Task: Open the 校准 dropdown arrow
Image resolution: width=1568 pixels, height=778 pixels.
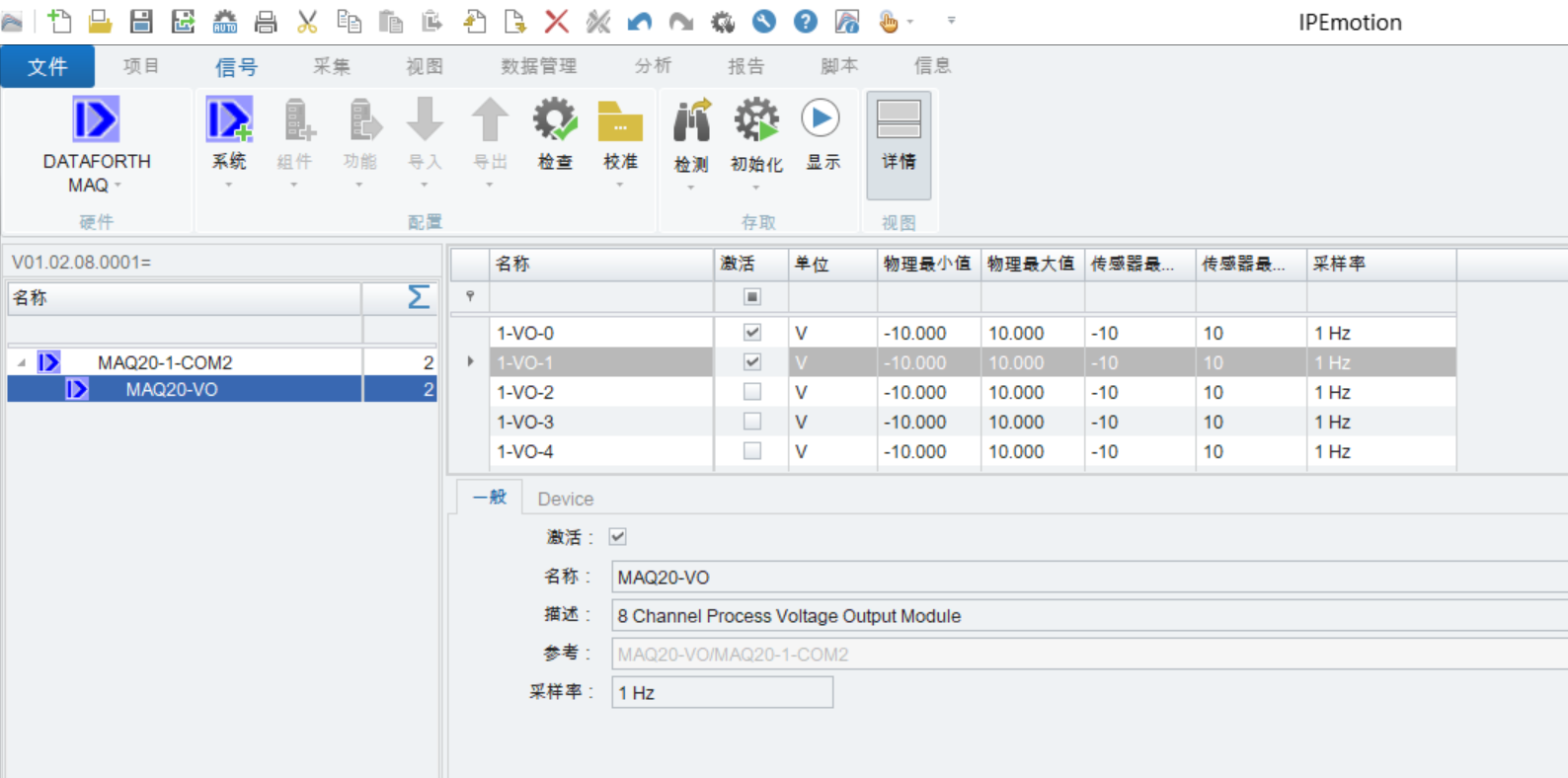Action: coord(620,185)
